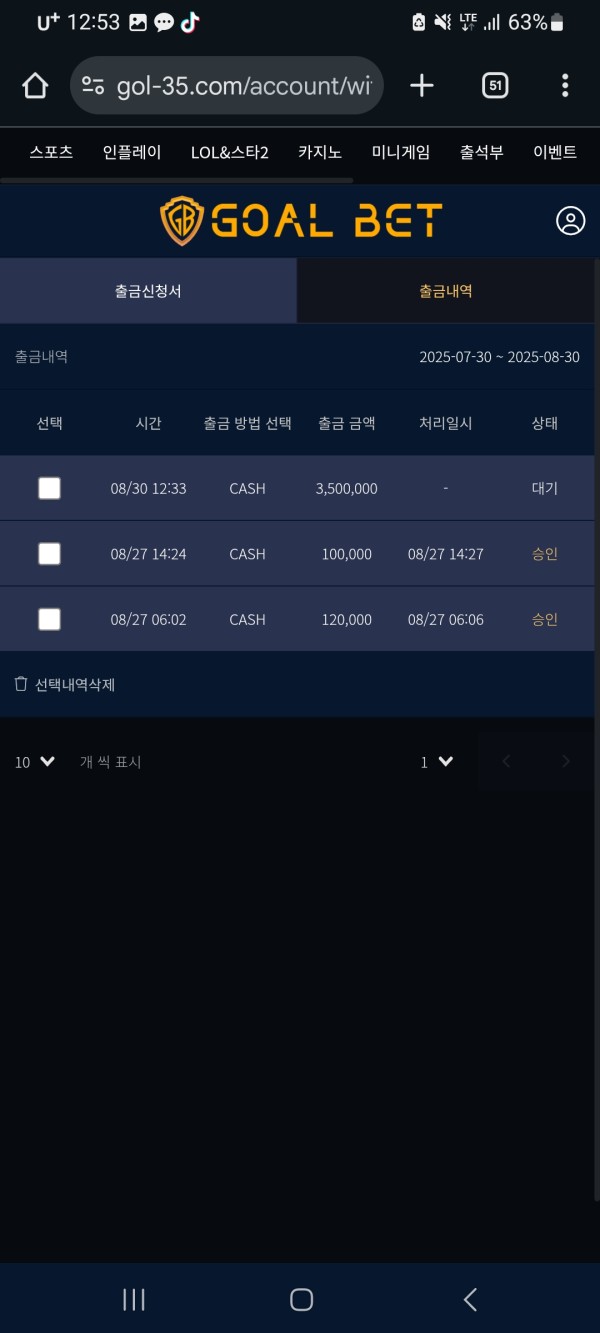Check the checkbox for the 3,500,000 withdrawal row
Viewport: 600px width, 1333px height.
pos(49,488)
